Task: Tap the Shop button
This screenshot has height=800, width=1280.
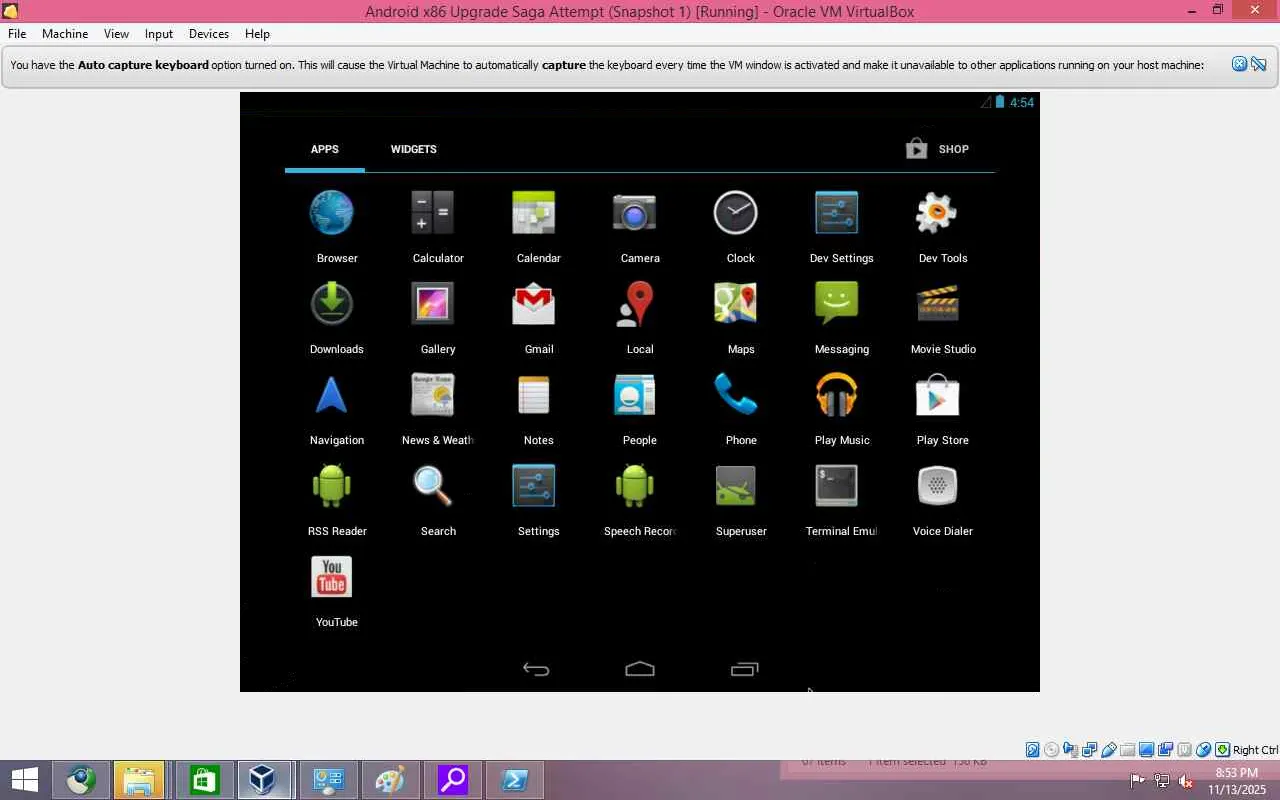Action: 937,149
